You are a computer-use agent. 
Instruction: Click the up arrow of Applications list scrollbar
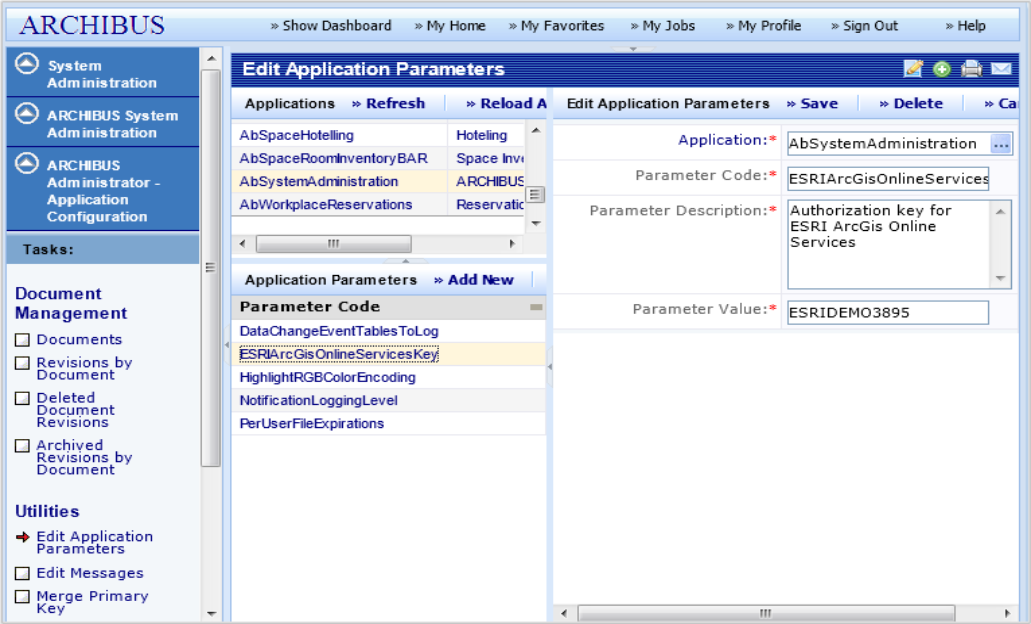536,130
